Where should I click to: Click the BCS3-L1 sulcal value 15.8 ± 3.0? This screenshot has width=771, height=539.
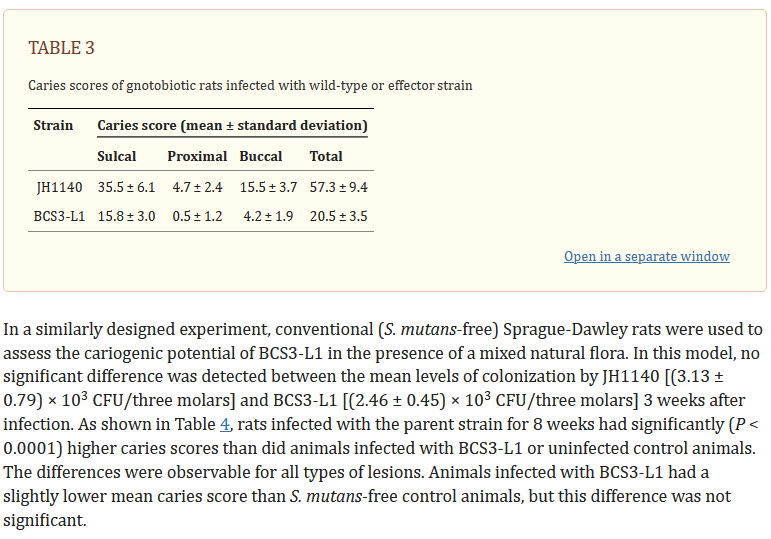pyautogui.click(x=126, y=216)
